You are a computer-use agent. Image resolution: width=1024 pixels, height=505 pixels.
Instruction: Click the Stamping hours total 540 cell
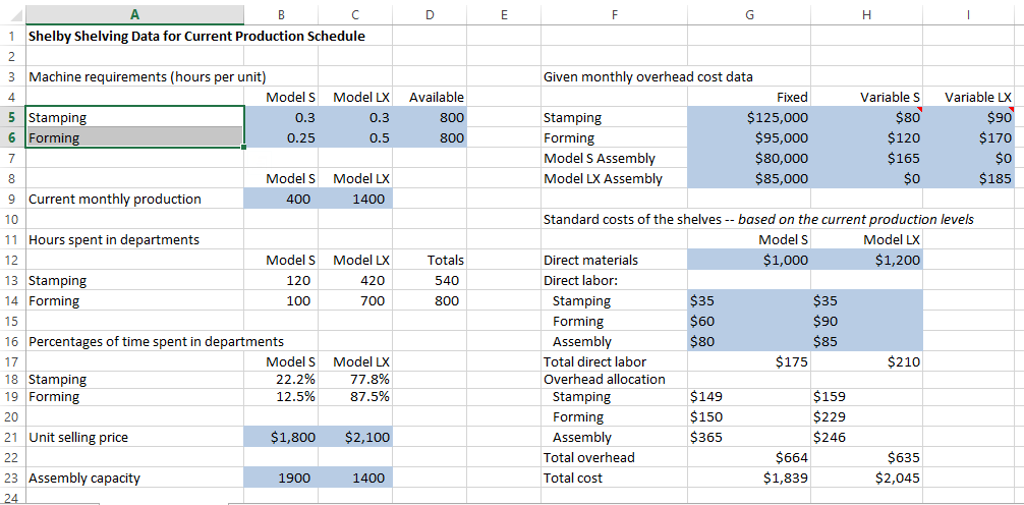430,281
